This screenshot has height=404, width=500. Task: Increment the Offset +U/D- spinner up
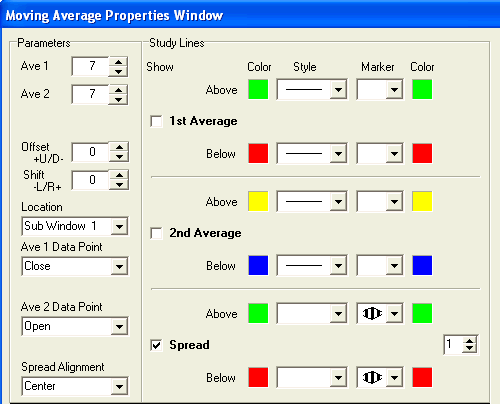point(119,147)
